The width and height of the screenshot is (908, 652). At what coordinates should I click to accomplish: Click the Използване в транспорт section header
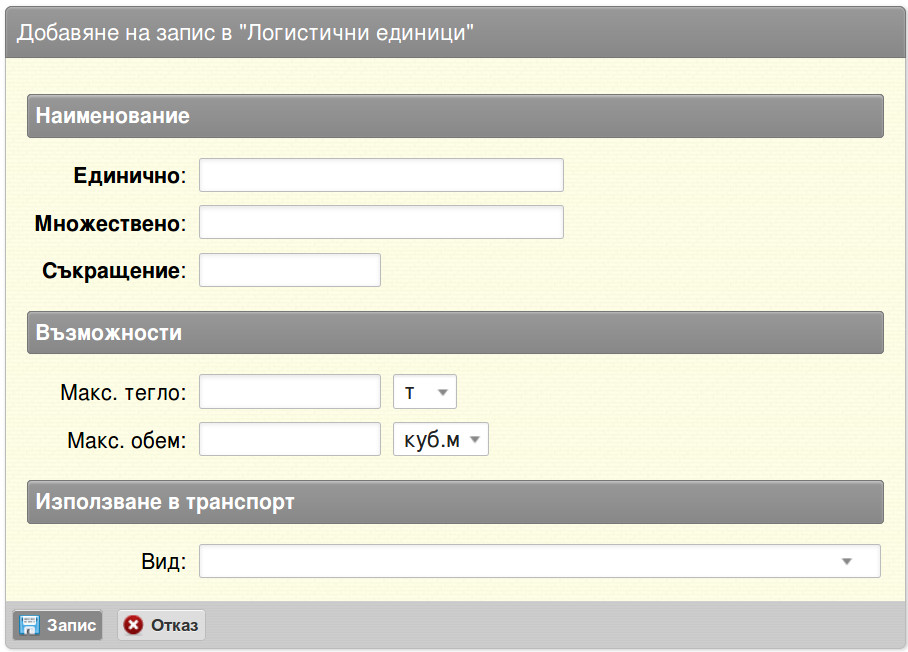coord(455,502)
